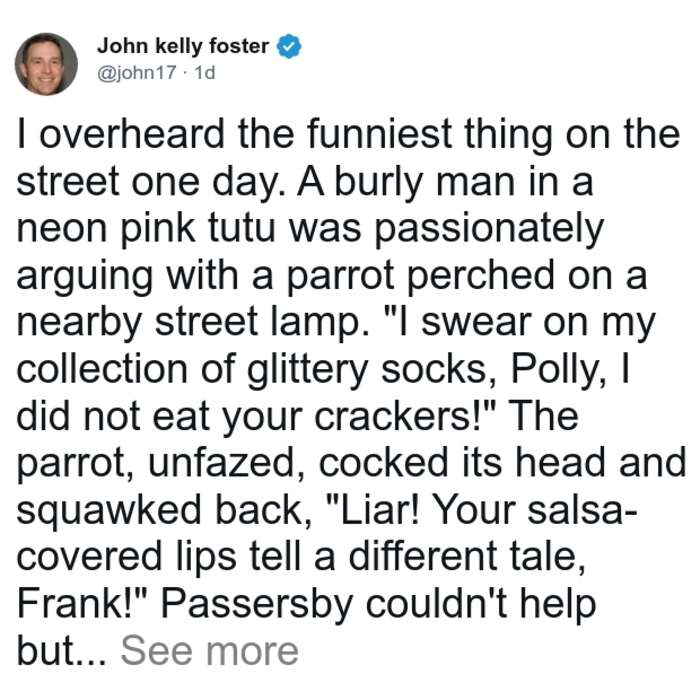This screenshot has height=700, width=700.
Task: Expand the post with See more
Action: (209, 651)
